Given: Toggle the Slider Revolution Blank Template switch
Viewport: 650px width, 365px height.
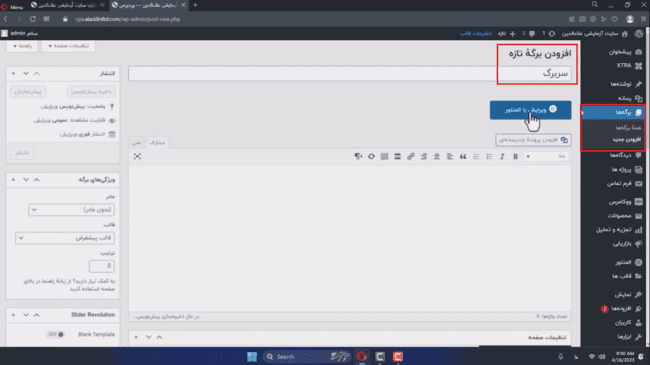Looking at the screenshot, I should click(x=56, y=334).
